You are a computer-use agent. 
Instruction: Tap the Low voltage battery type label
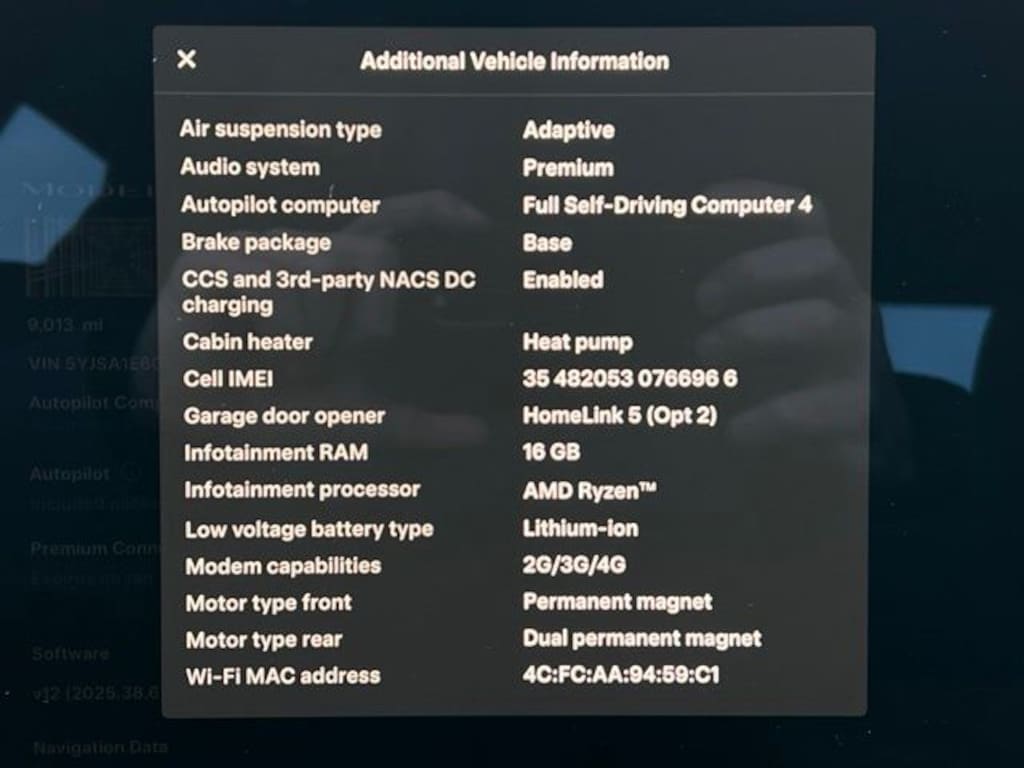click(x=309, y=529)
